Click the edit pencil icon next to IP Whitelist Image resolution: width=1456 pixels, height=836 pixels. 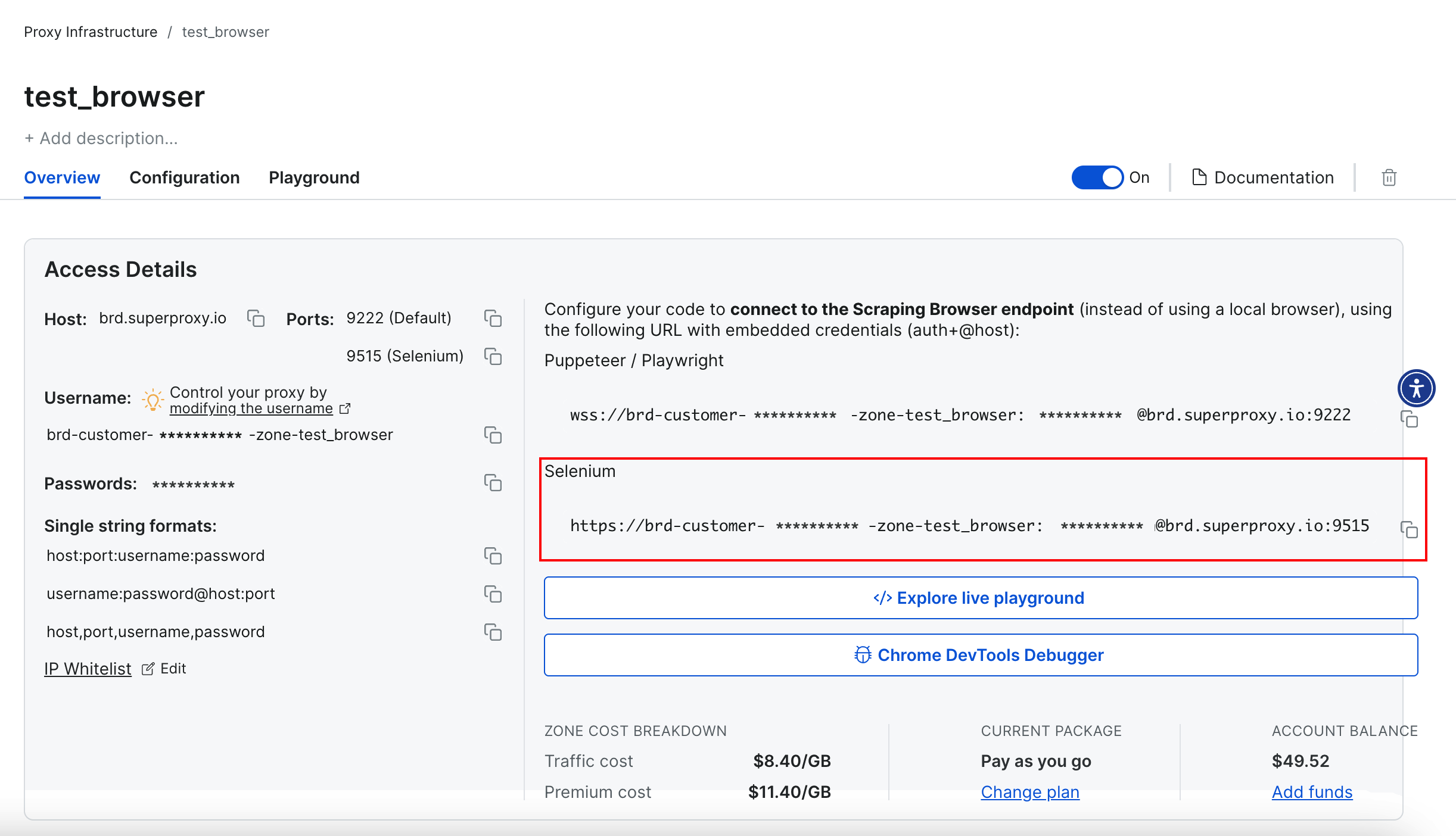(x=148, y=669)
